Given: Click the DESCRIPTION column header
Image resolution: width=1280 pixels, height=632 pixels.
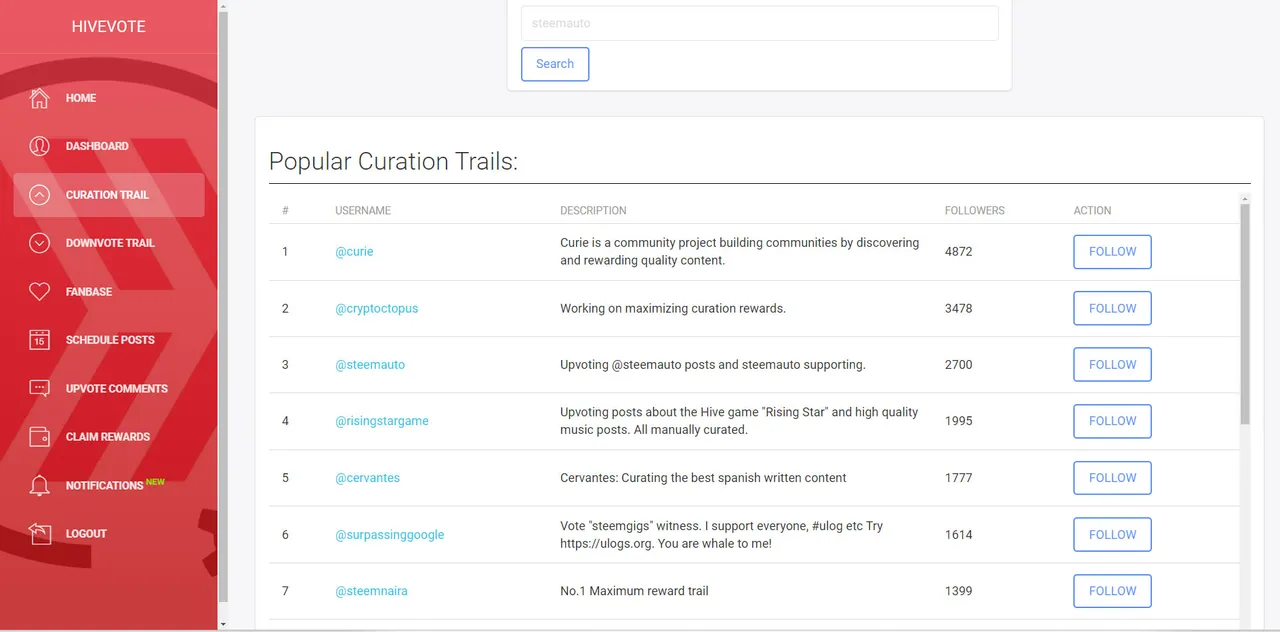Looking at the screenshot, I should (x=593, y=211).
